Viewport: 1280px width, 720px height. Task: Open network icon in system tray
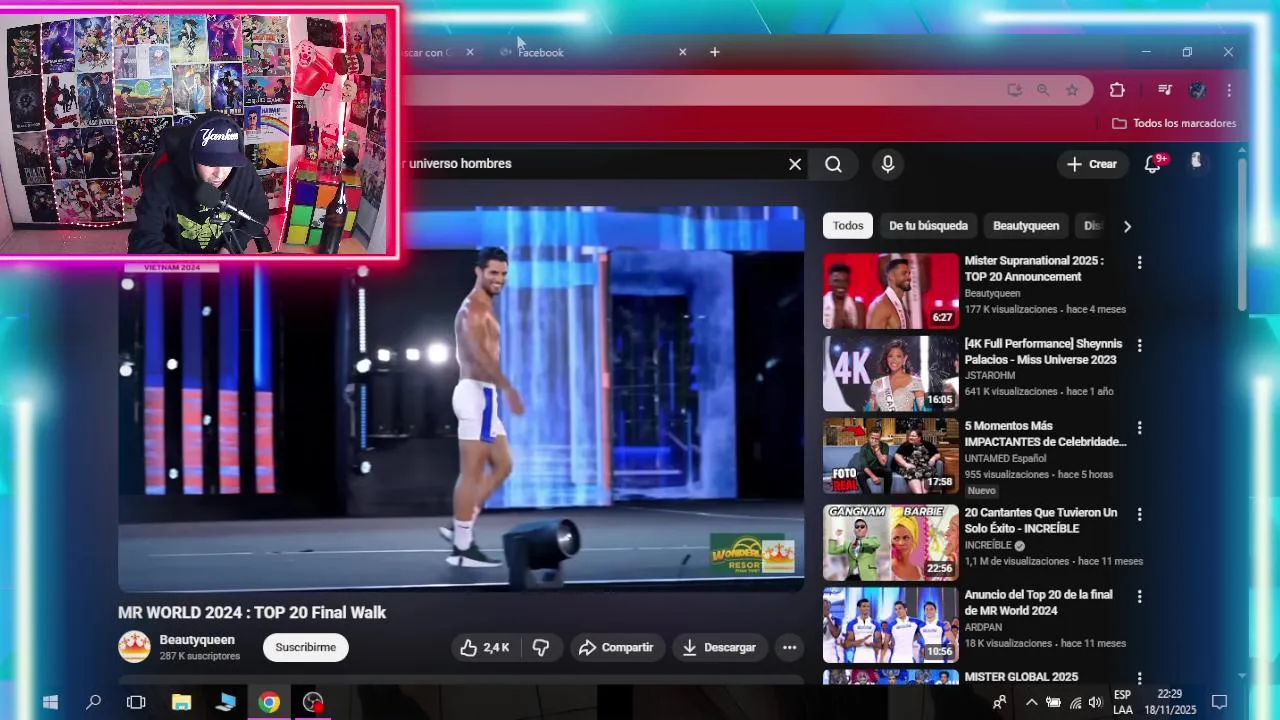point(1075,702)
